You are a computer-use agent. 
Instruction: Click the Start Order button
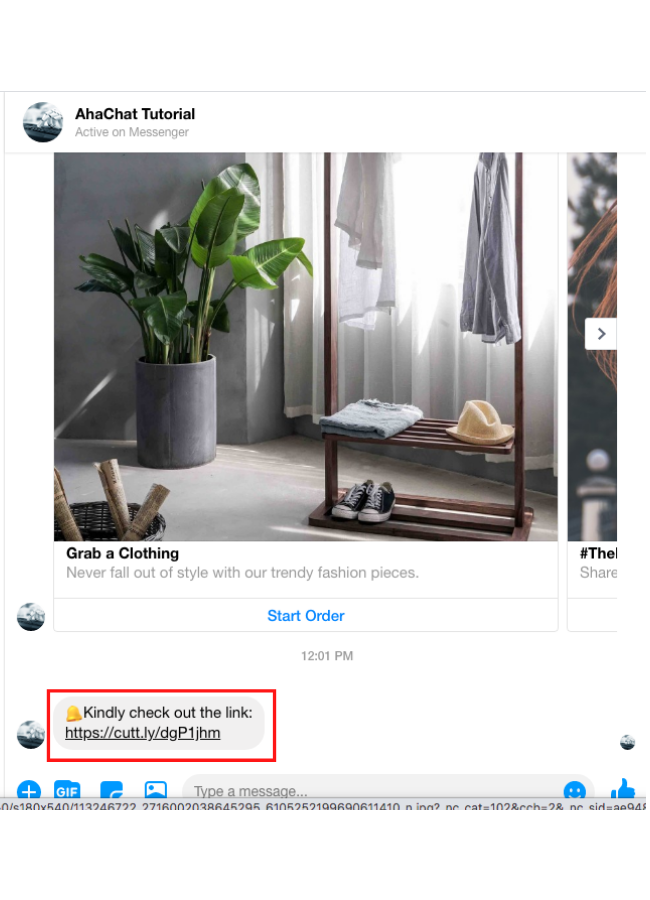pos(305,615)
